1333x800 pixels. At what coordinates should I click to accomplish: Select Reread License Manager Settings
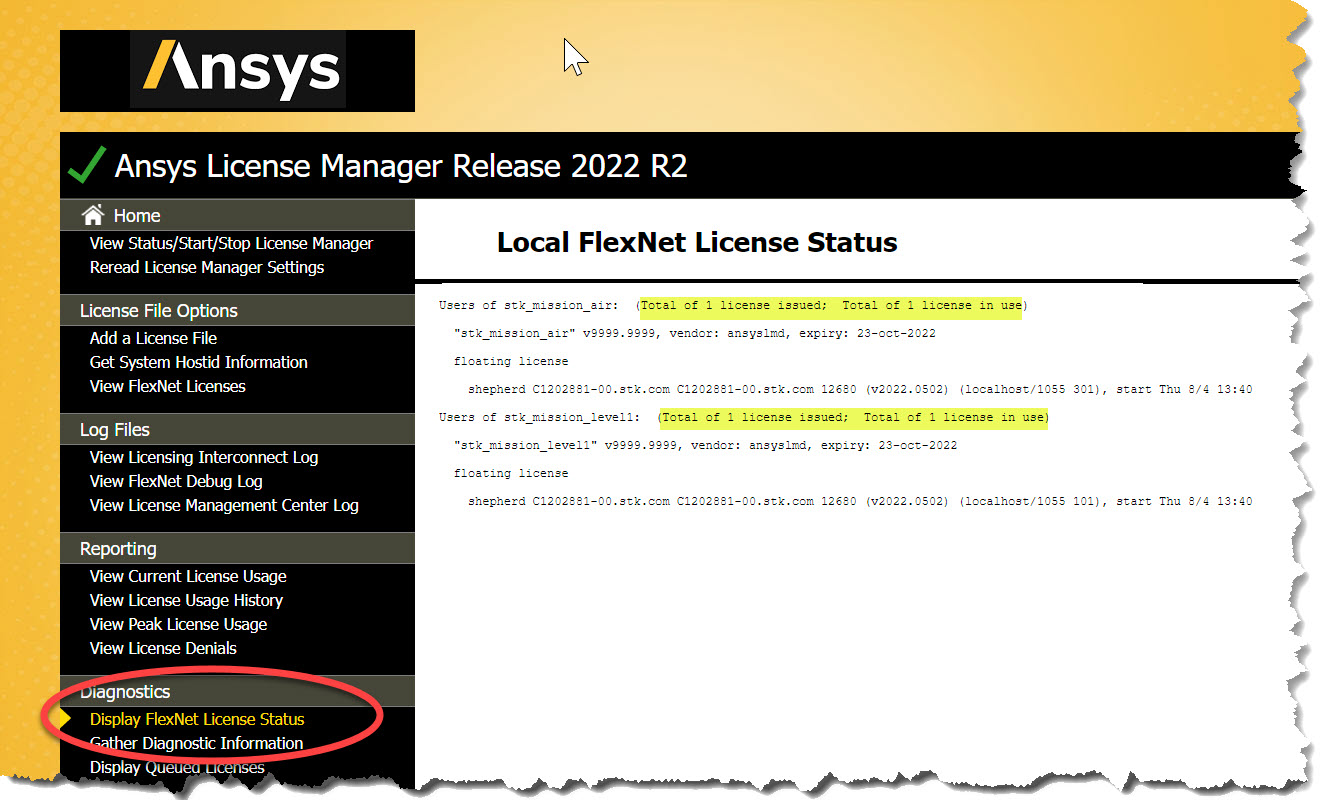coord(207,267)
